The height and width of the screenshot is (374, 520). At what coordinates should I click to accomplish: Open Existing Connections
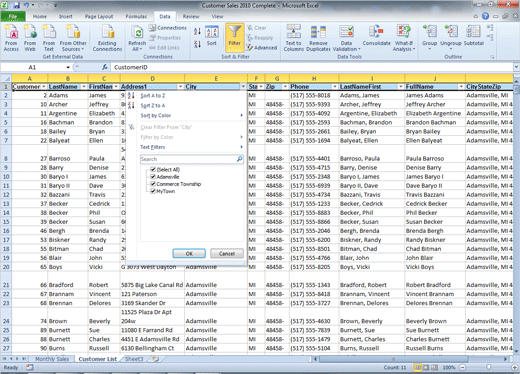(x=107, y=38)
